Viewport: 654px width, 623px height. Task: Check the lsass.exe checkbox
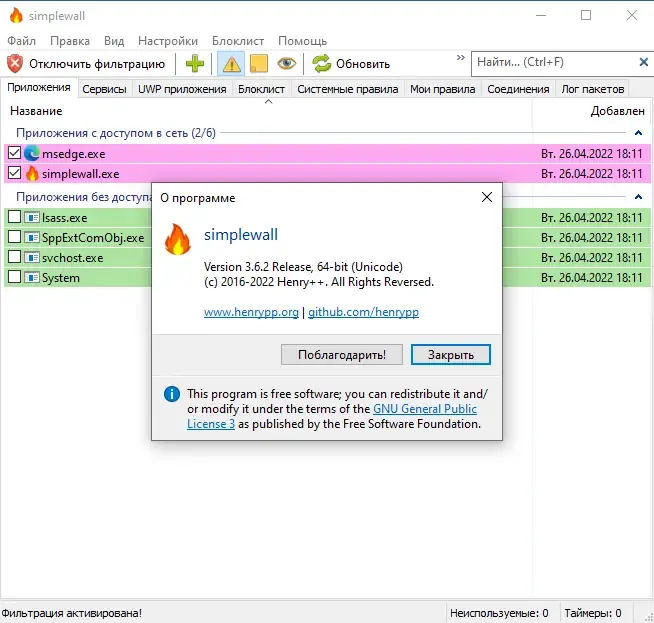pos(15,217)
